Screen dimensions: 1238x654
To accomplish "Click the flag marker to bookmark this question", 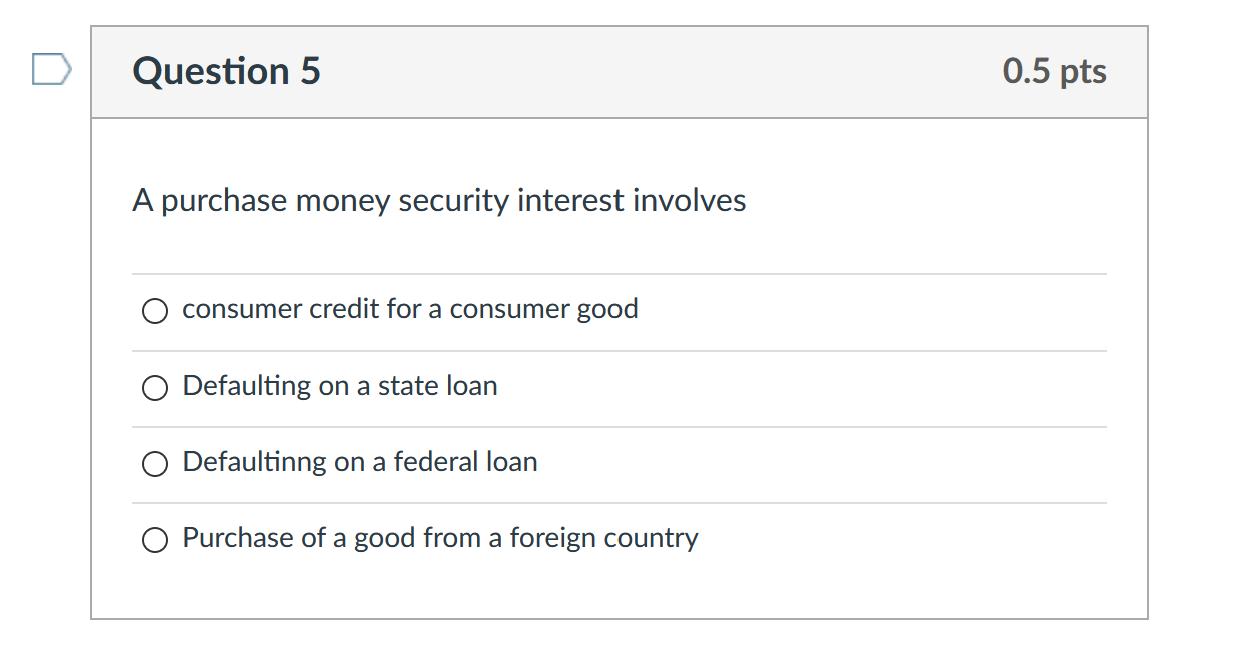I will point(50,68).
